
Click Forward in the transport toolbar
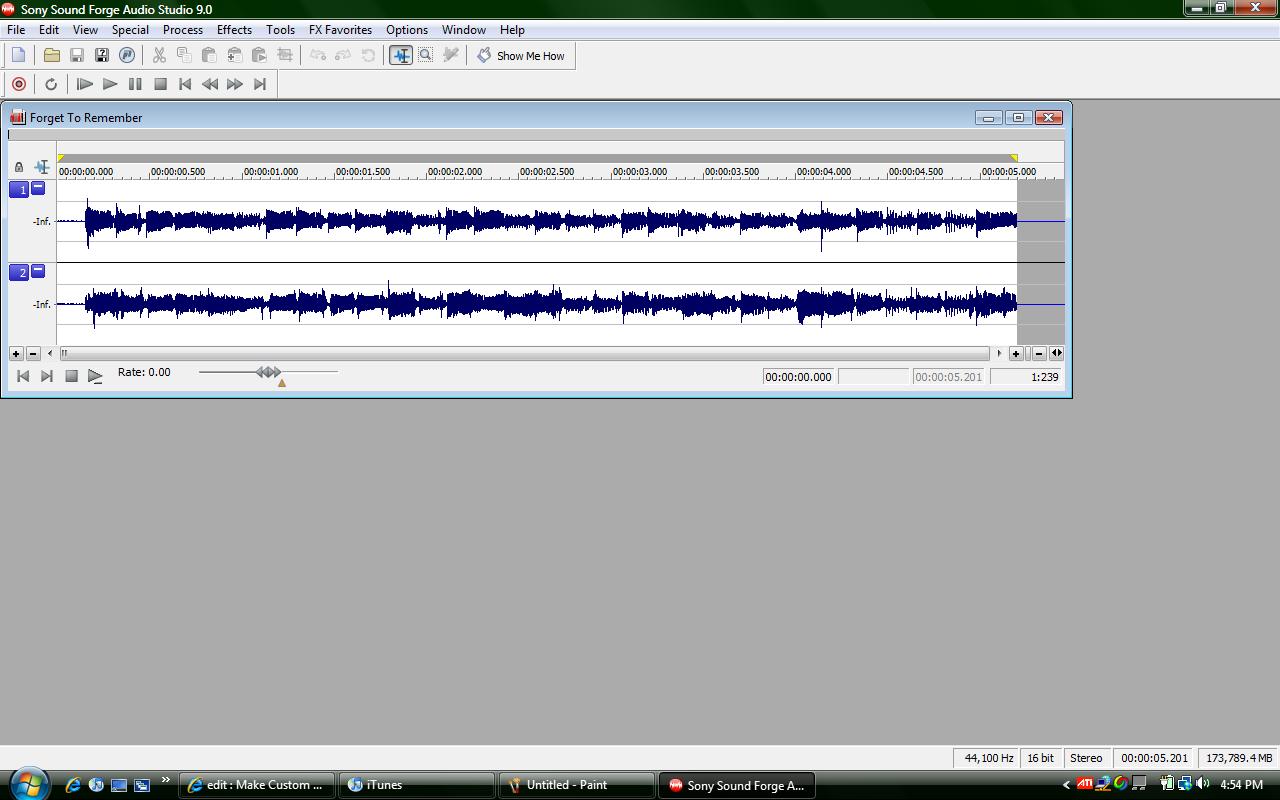pyautogui.click(x=235, y=84)
